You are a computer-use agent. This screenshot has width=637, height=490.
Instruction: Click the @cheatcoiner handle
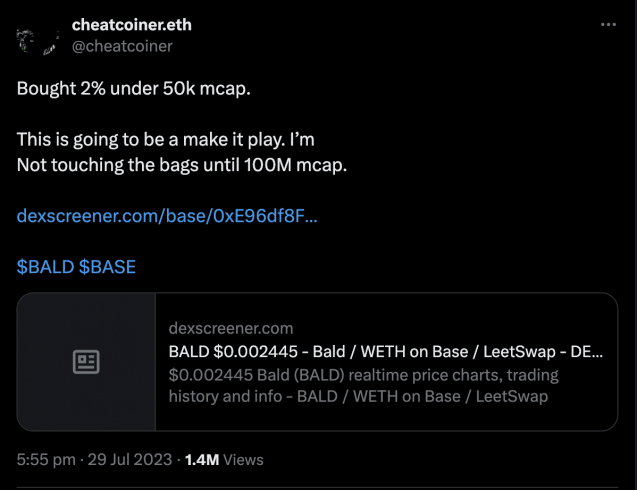click(122, 46)
